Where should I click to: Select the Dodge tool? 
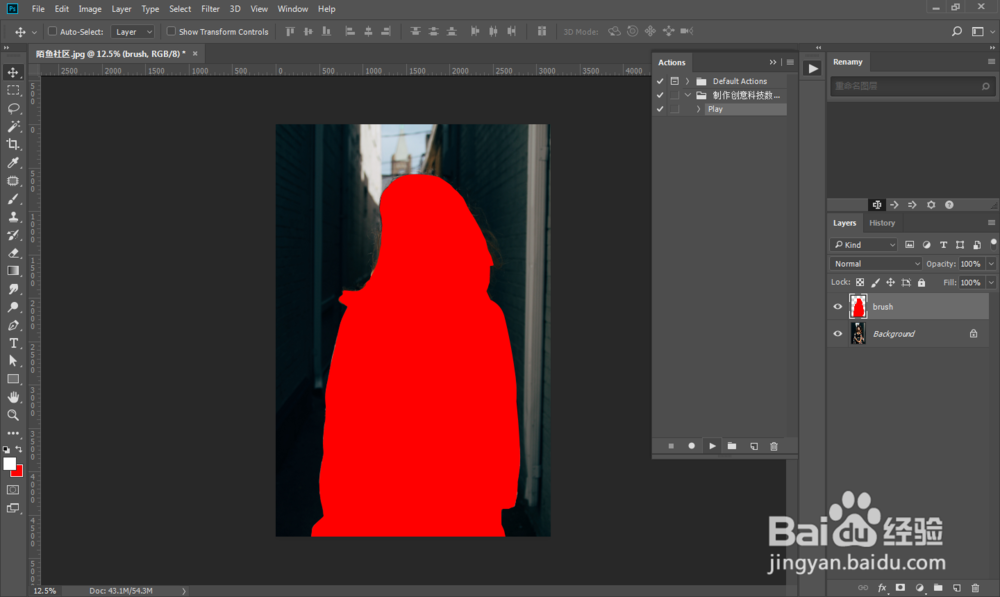click(13, 307)
